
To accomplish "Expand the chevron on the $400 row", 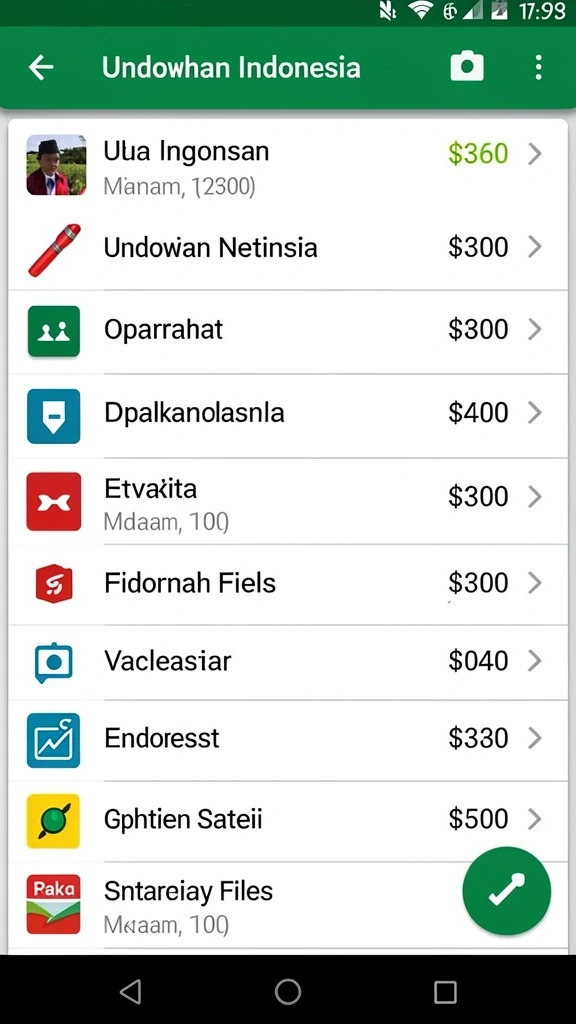I will click(535, 413).
